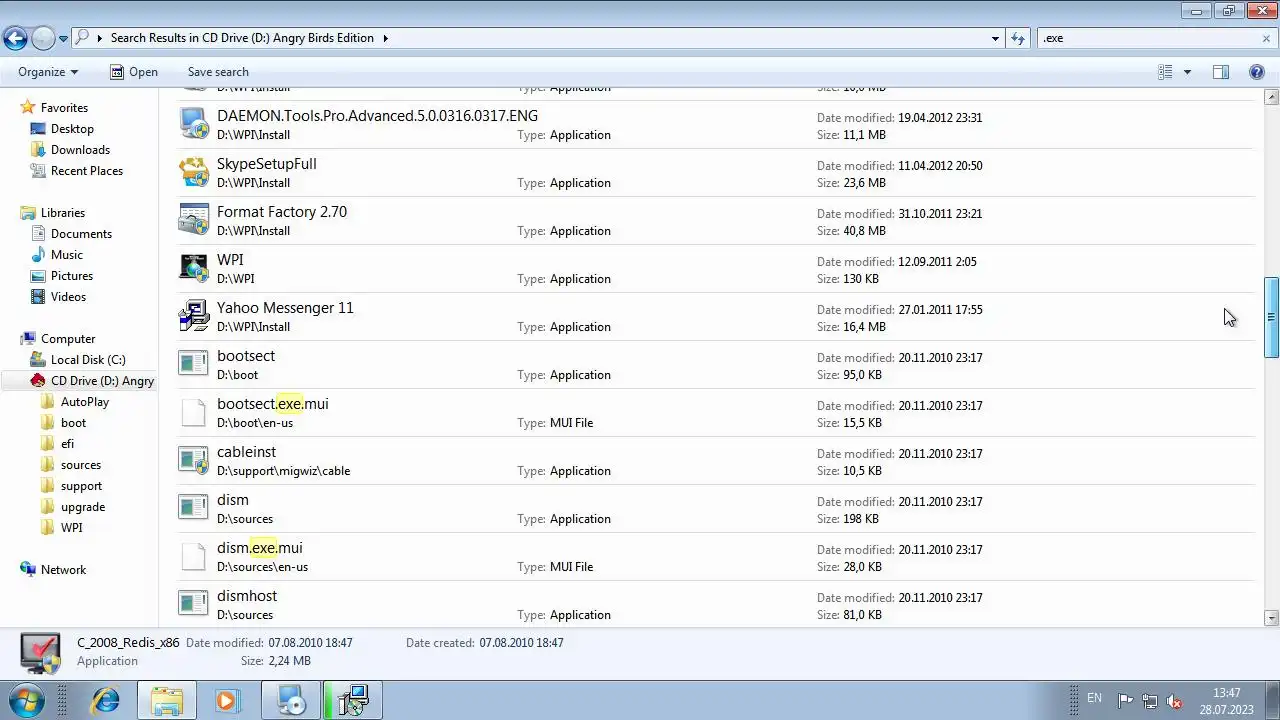Select the bootsect application icon

pos(194,364)
